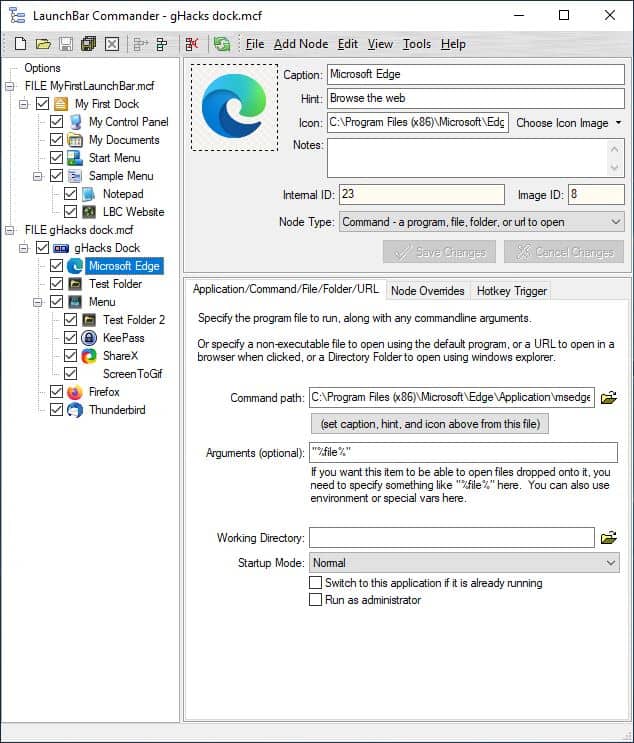The image size is (634, 743).
Task: Click the expand tree nodes toolbar icon
Action: (140, 44)
